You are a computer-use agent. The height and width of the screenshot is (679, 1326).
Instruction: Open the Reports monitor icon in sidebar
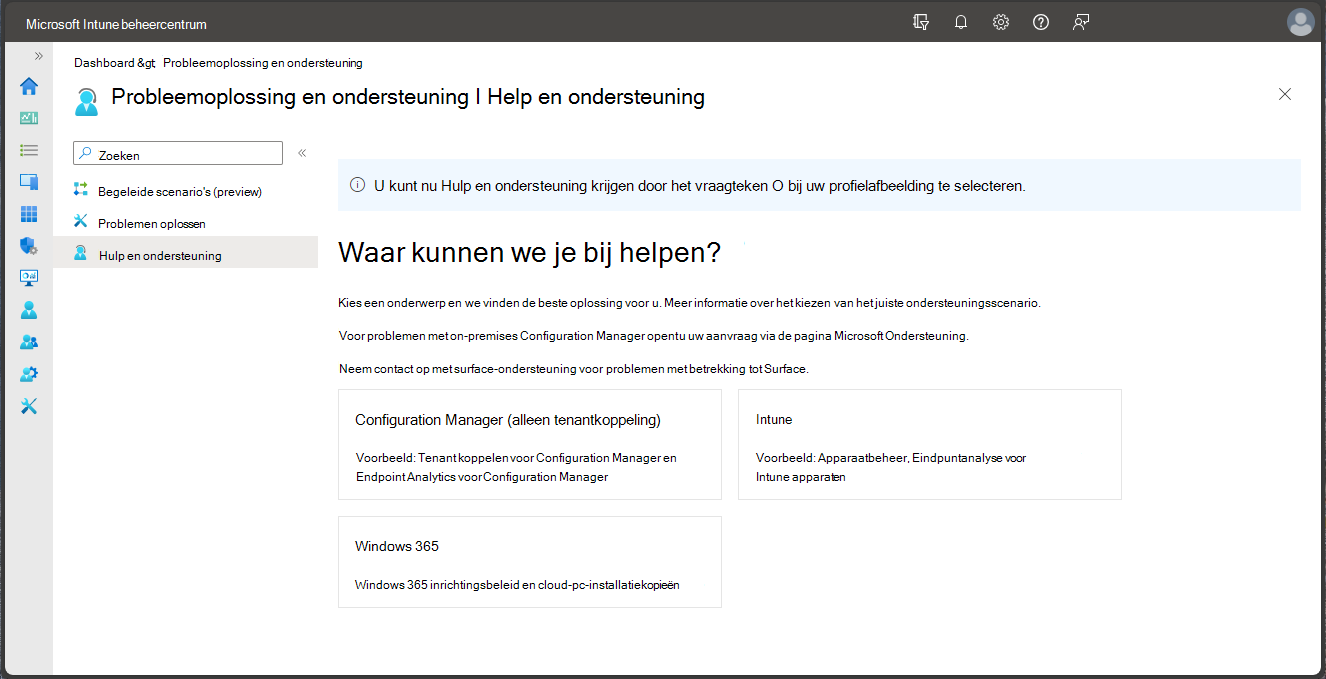(x=29, y=278)
